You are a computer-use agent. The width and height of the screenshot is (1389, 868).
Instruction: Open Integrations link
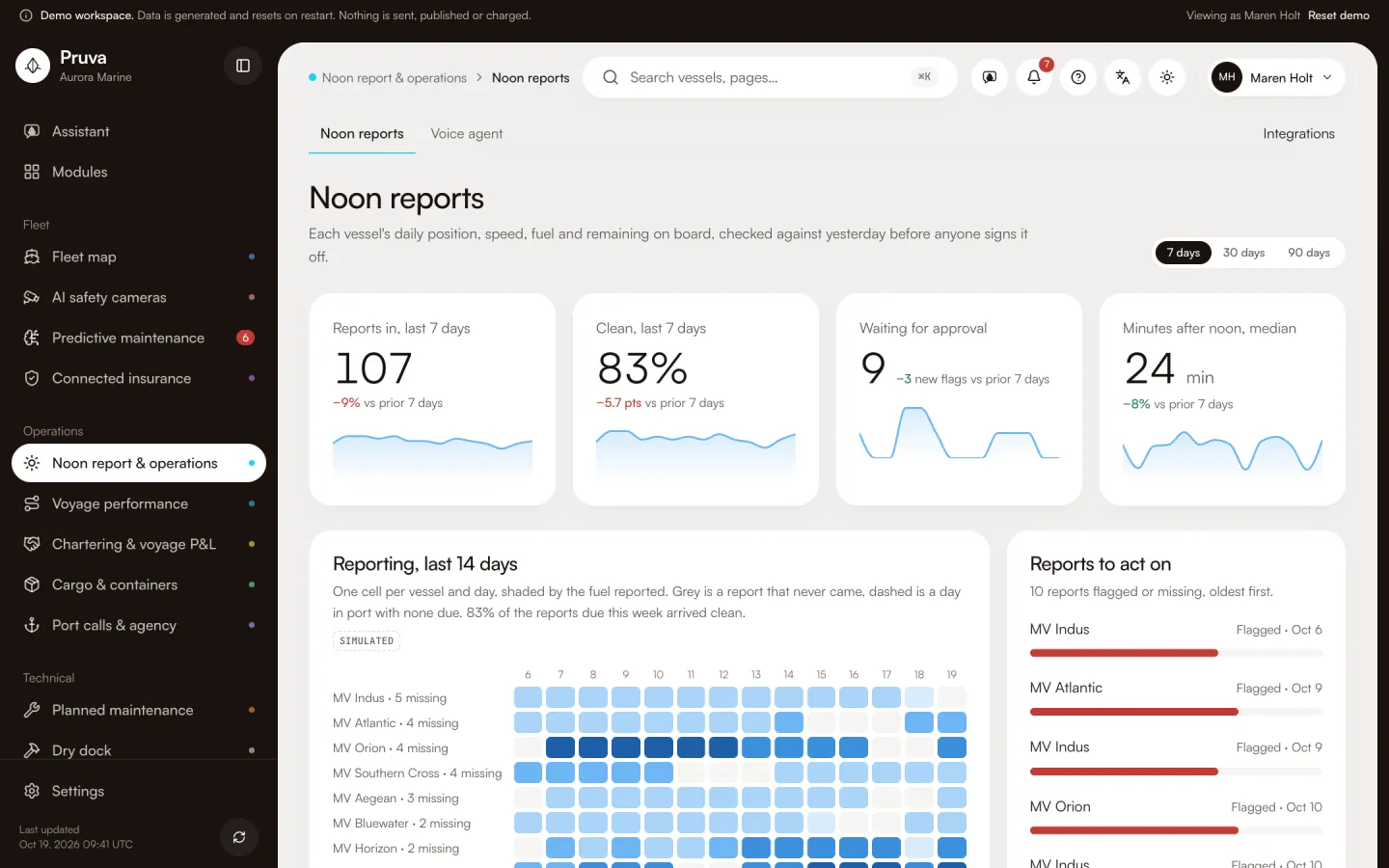coord(1298,134)
